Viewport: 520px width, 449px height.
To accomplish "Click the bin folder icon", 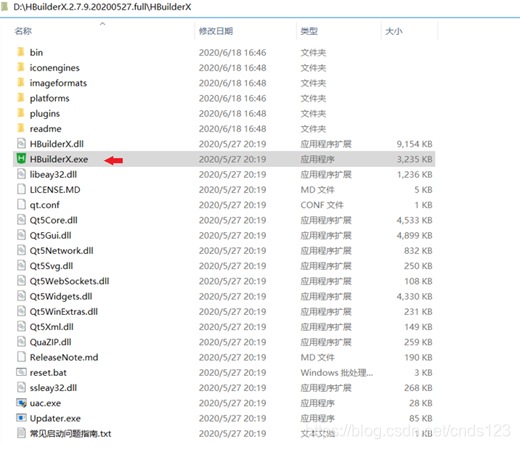I will pyautogui.click(x=21, y=52).
